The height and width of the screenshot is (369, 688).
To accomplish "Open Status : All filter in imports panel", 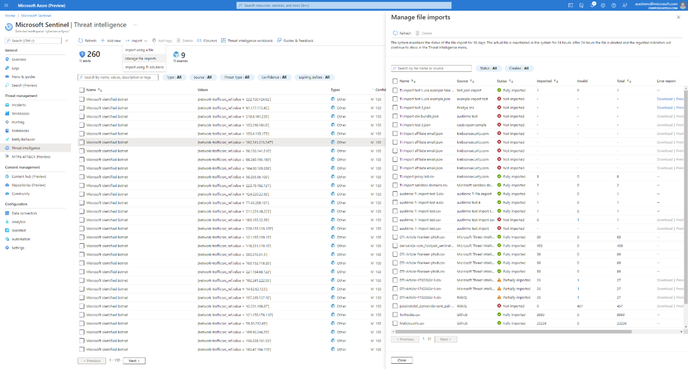I will (x=488, y=68).
